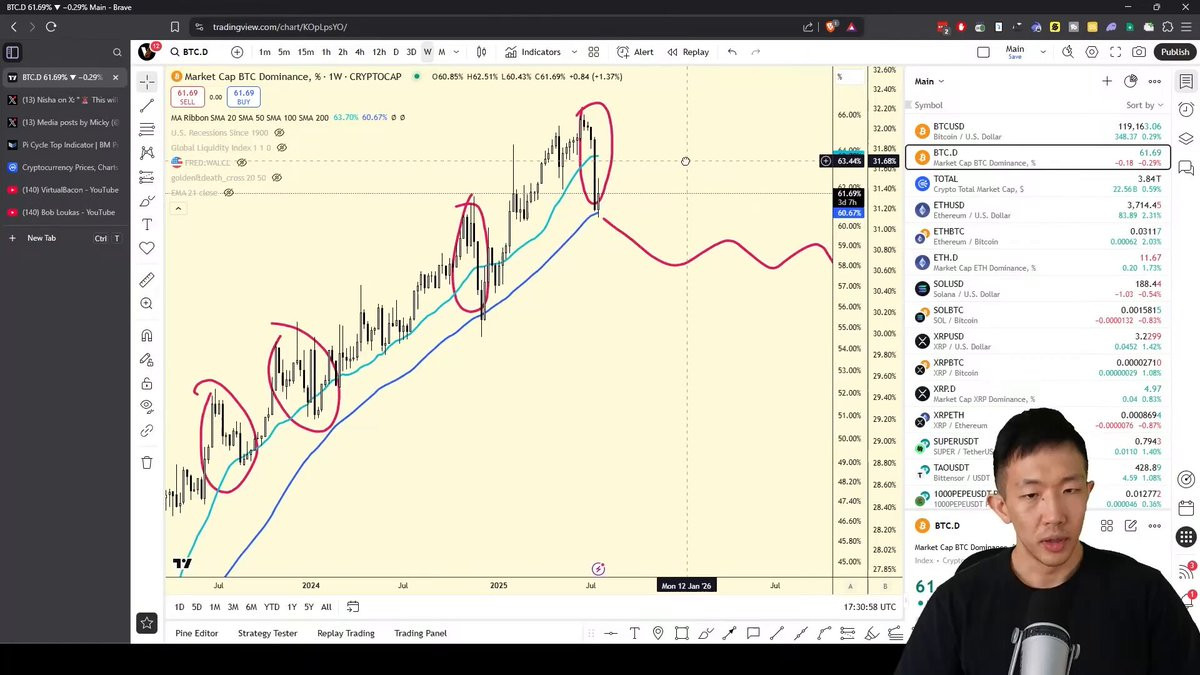Show the U.S. Recessions Since 1900 indicator
The width and height of the screenshot is (1200, 675).
pos(279,132)
